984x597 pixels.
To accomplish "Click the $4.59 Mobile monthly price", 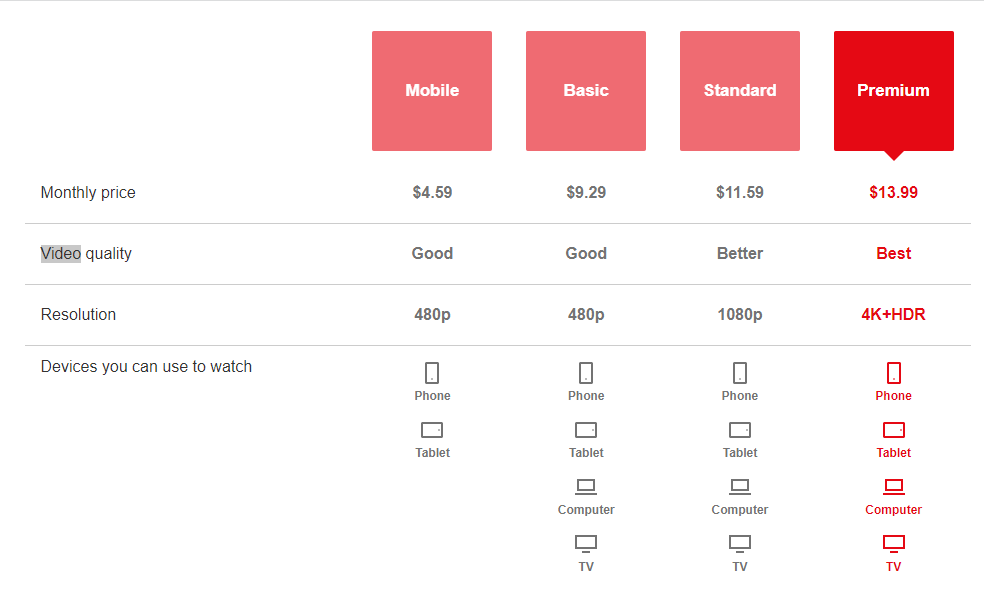I will coord(432,192).
